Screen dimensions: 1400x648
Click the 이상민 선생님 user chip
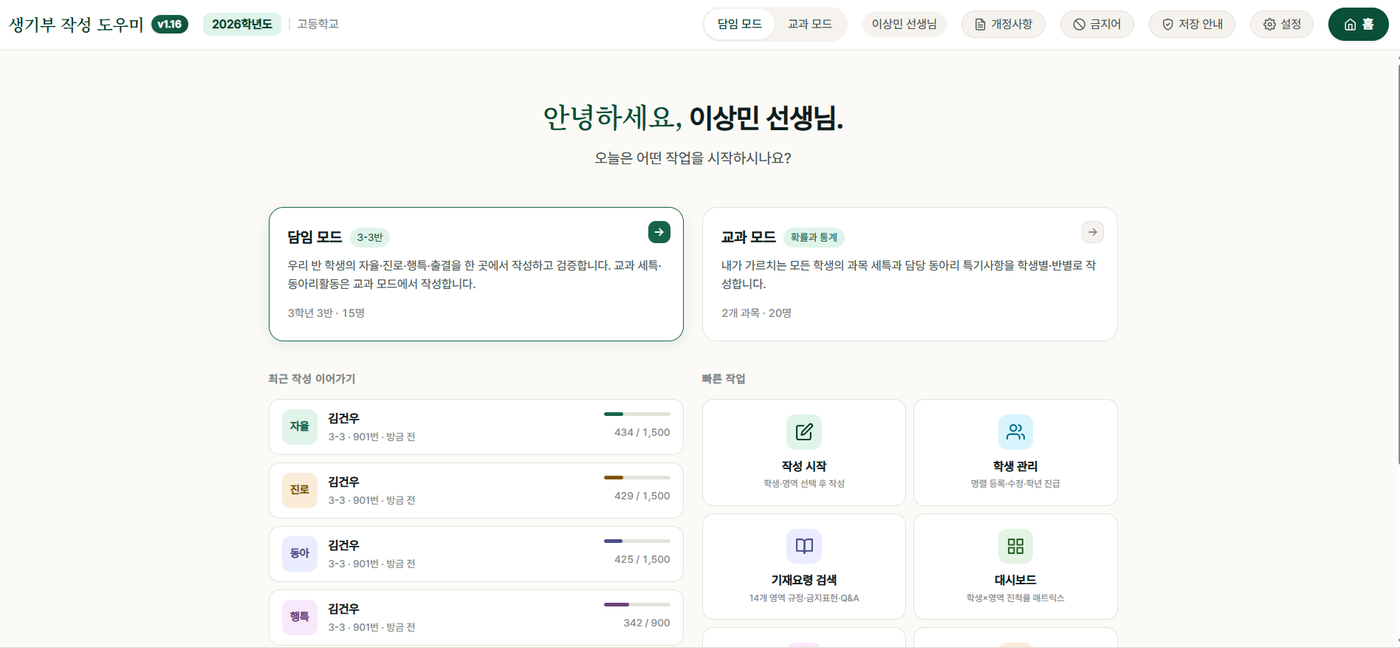coord(904,24)
